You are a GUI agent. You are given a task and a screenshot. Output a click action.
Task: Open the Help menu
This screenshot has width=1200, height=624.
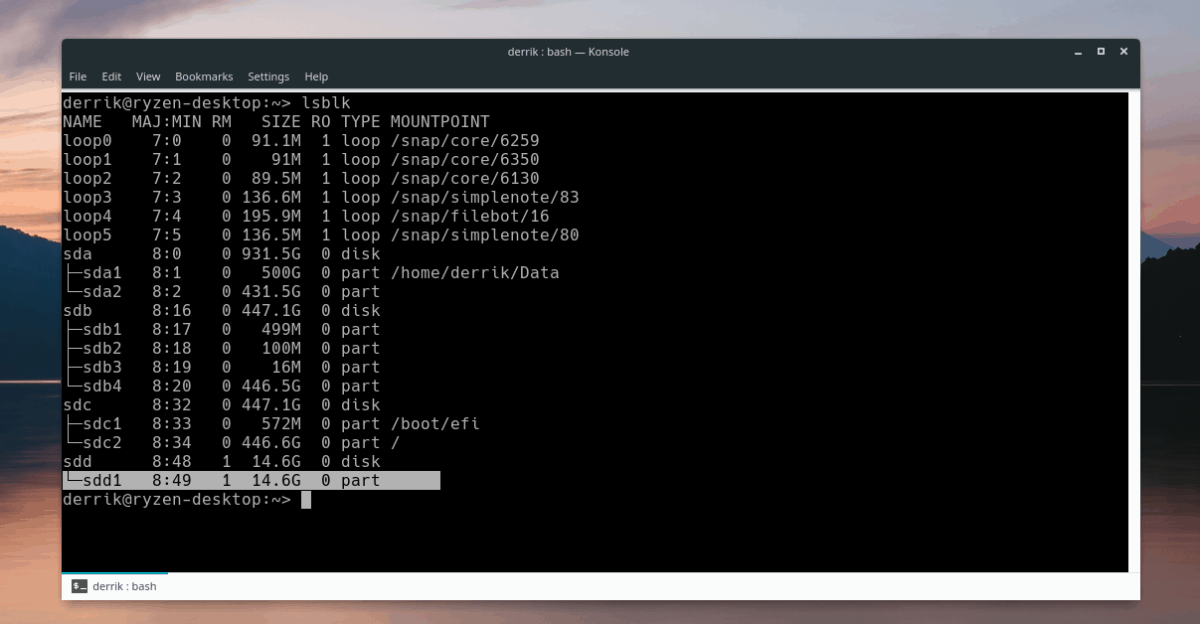tap(316, 76)
